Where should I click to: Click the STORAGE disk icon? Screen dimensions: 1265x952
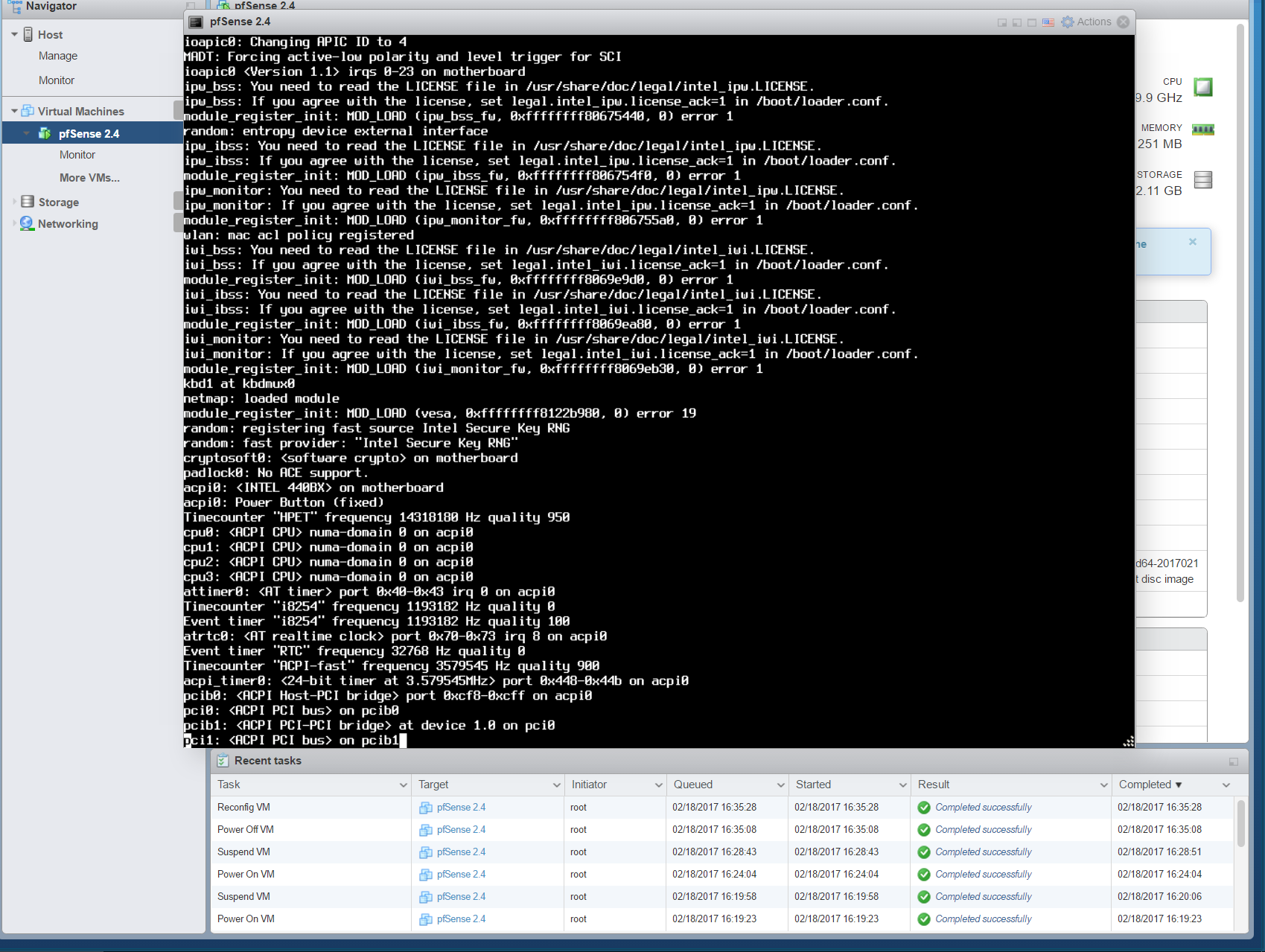point(1203,179)
